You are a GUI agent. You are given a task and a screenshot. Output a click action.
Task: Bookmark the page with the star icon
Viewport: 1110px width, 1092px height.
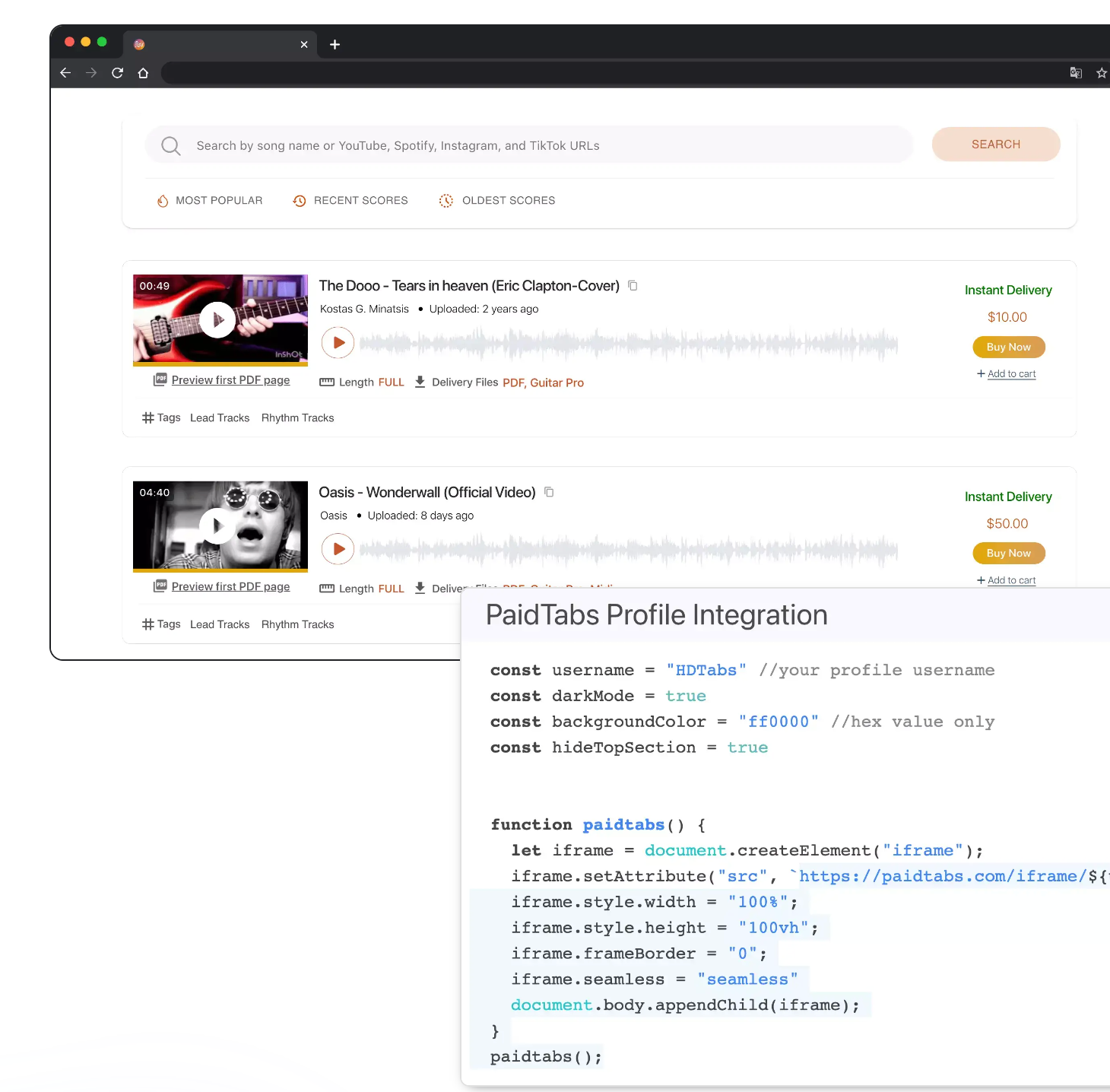[1101, 73]
